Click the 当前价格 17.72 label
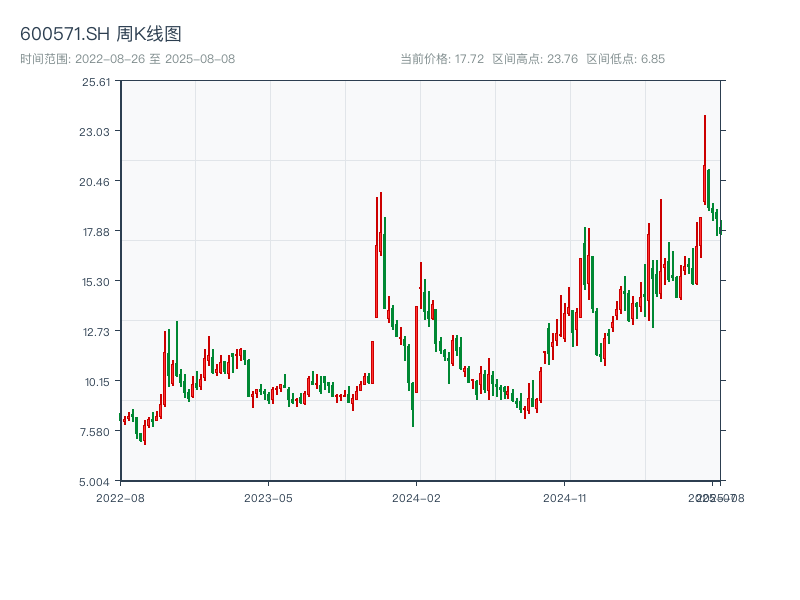Image resolution: width=800 pixels, height=600 pixels. pyautogui.click(x=442, y=59)
